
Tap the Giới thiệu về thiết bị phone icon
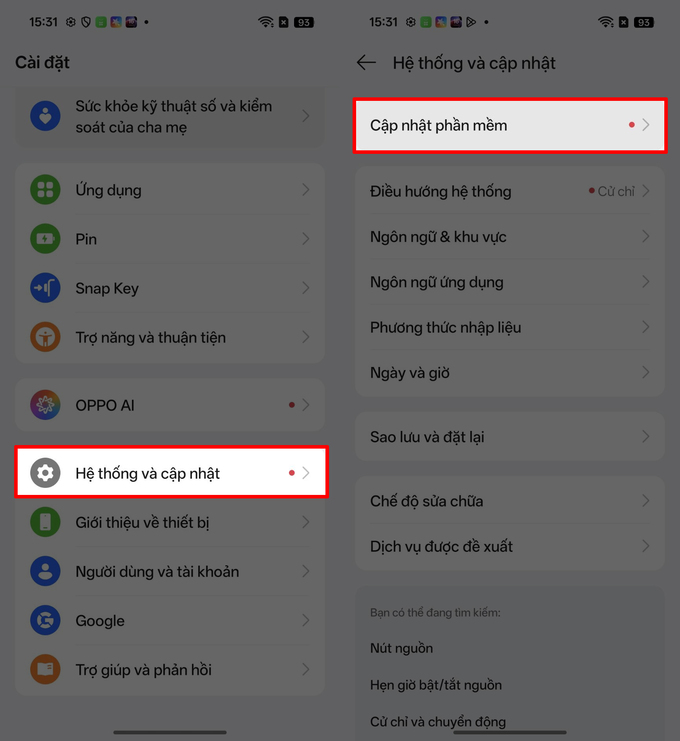tap(45, 522)
